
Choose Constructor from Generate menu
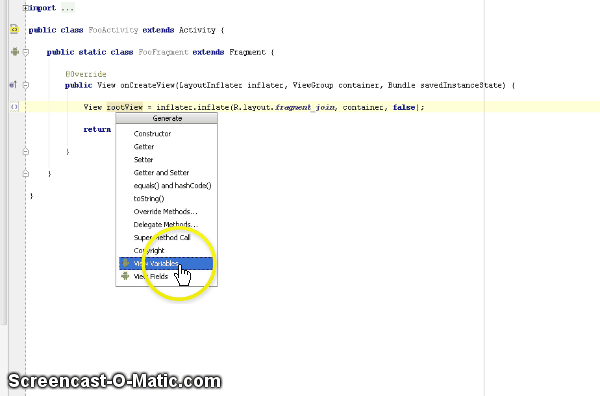(152, 134)
